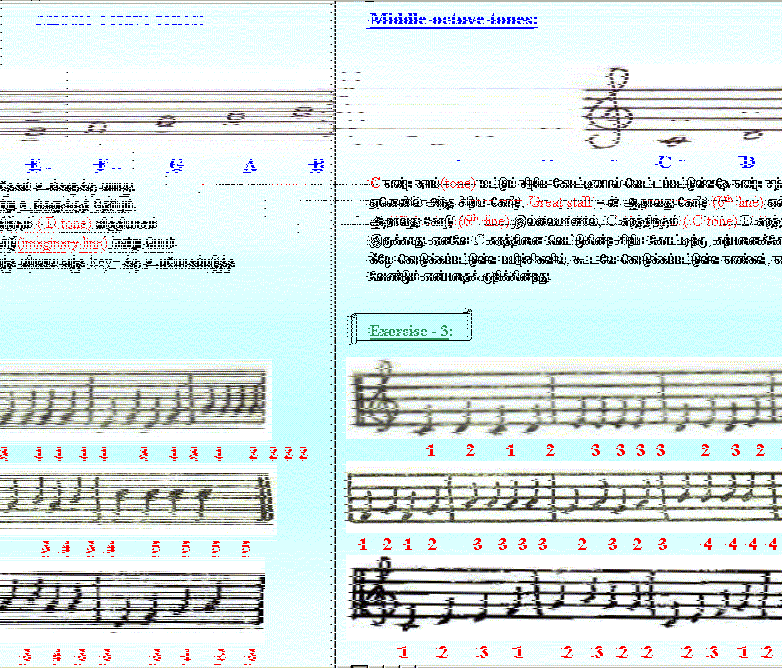Click the treble clef of the first Exercise 3 staff
The image size is (782, 668).
point(367,405)
